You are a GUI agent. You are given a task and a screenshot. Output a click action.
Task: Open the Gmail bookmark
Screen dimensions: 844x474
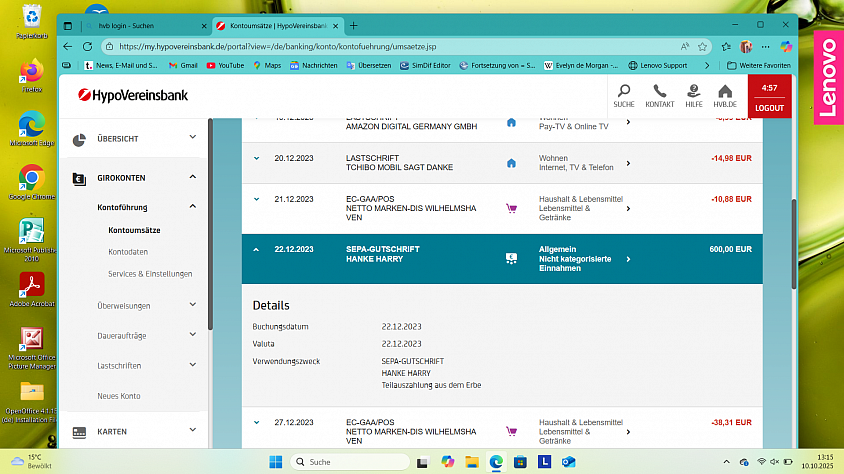183,66
